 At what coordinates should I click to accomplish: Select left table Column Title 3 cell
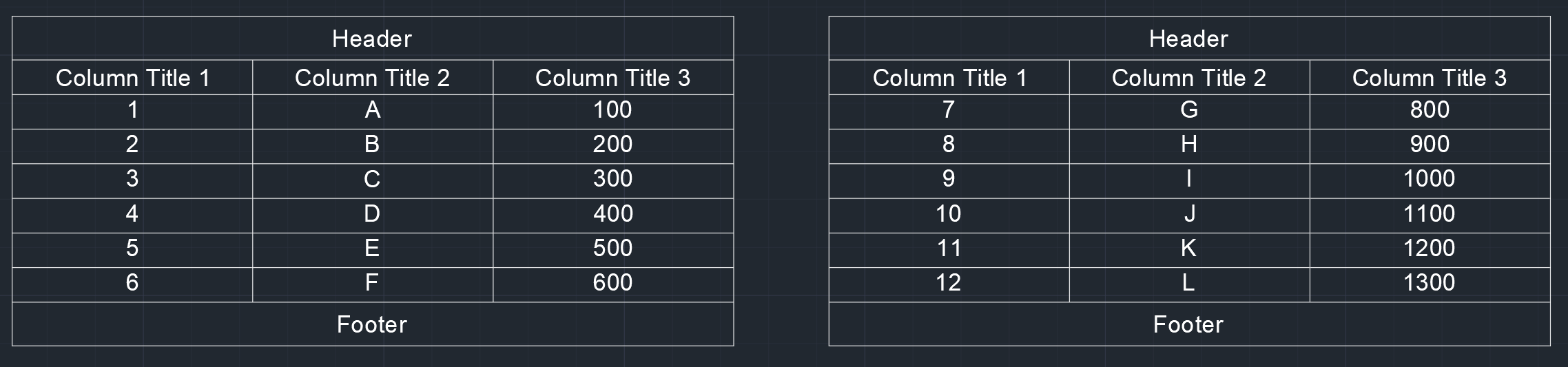click(x=612, y=78)
